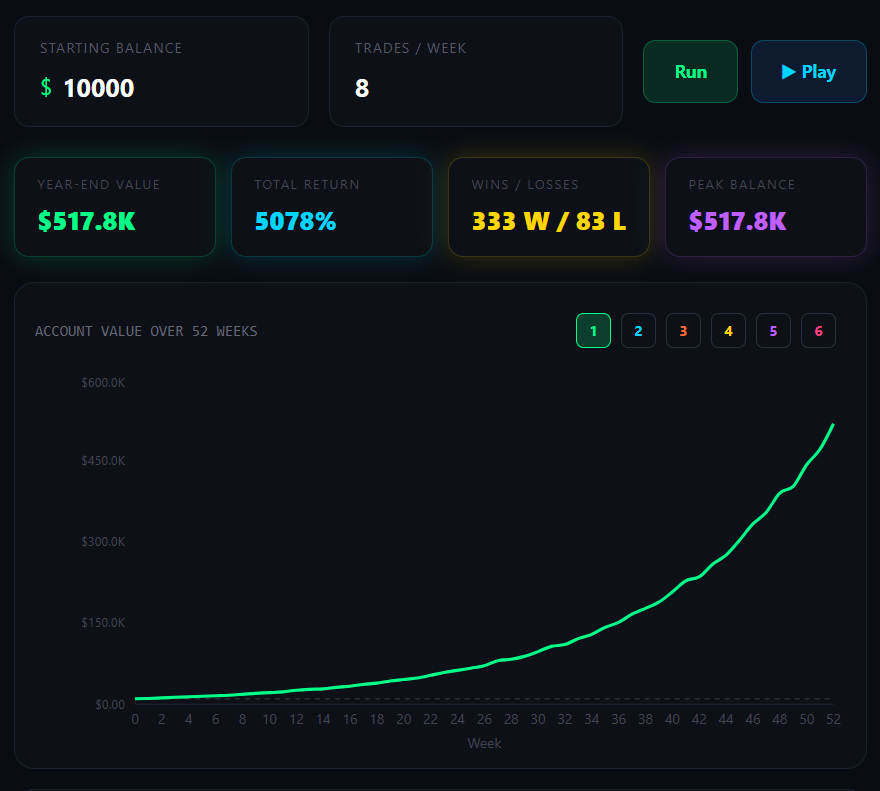Select simulation 1 chart toggle
Viewport: 880px width, 791px height.
click(x=593, y=331)
